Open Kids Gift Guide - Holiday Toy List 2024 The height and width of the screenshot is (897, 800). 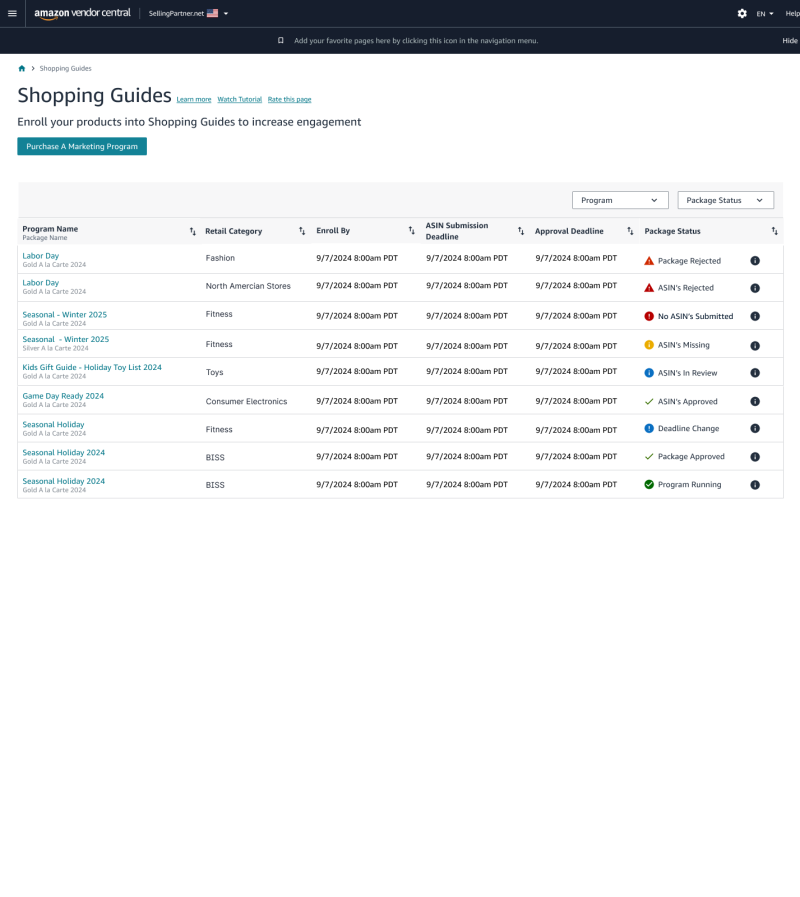[x=92, y=367]
